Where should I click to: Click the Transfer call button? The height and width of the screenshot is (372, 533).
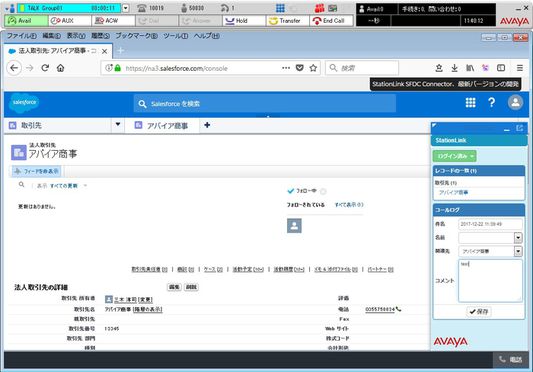(288, 21)
